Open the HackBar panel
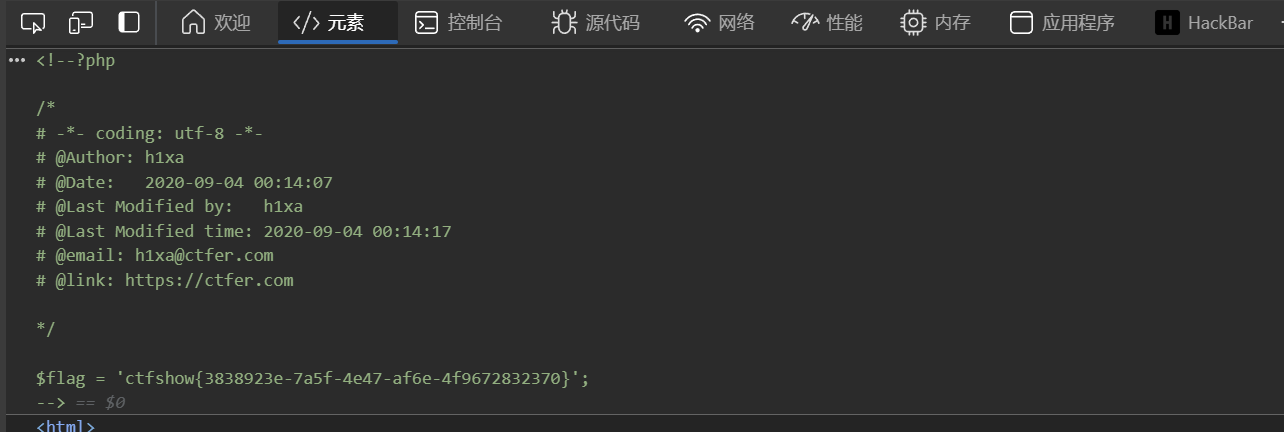Screen dimensions: 1284x432 (x=1204, y=23)
